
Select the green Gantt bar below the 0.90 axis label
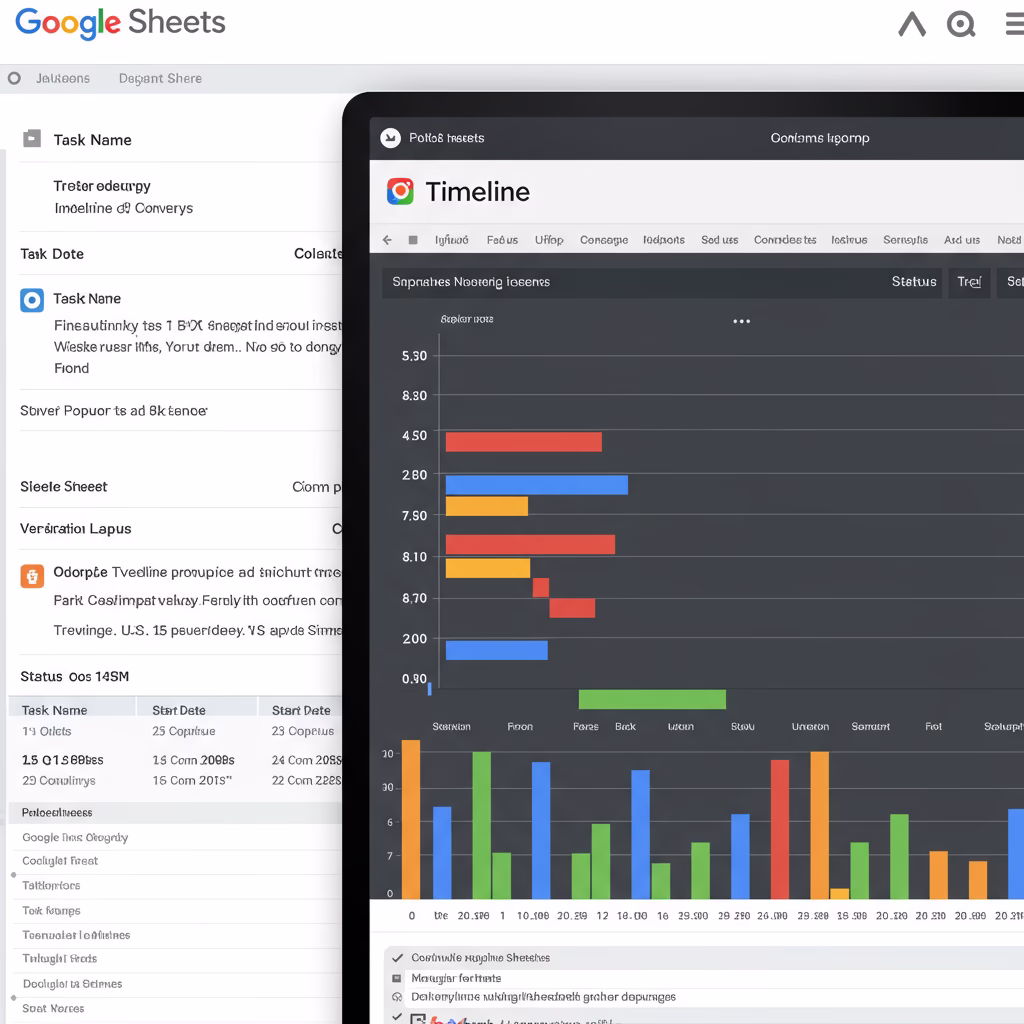pos(652,699)
